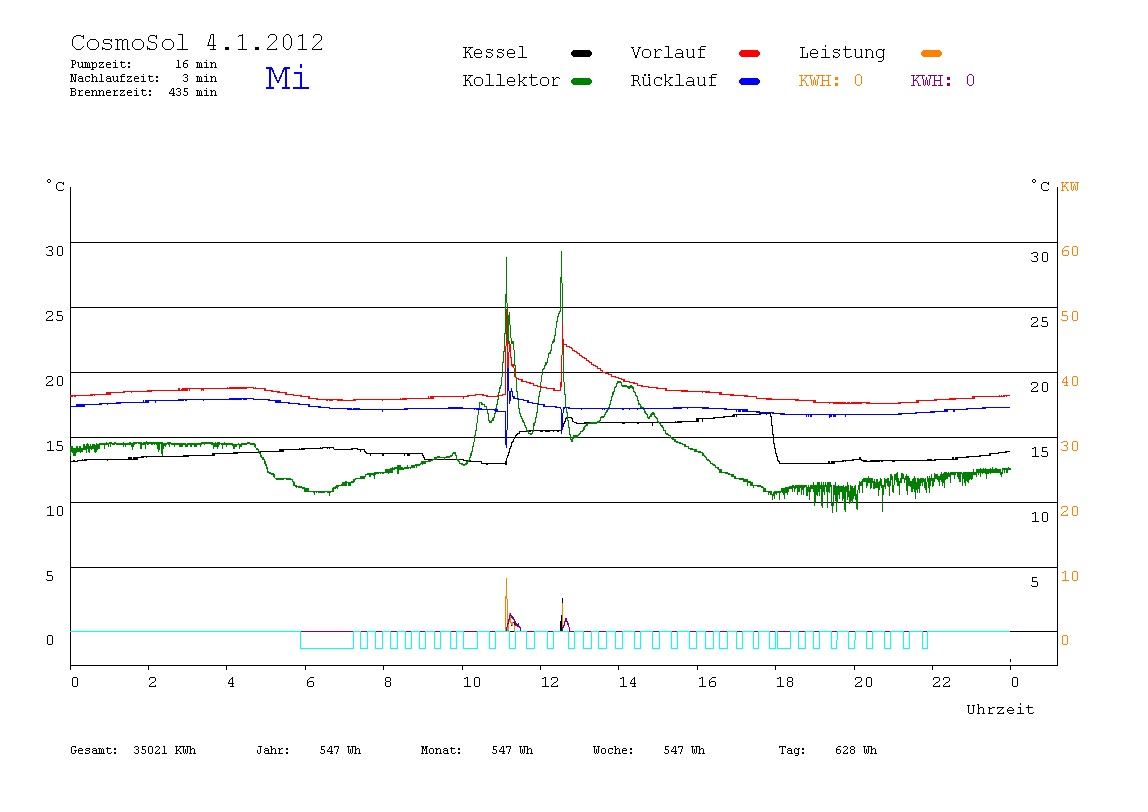Screen dimensions: 1148x812
Task: Select the orange Leistung legend swatch
Action: (x=931, y=53)
